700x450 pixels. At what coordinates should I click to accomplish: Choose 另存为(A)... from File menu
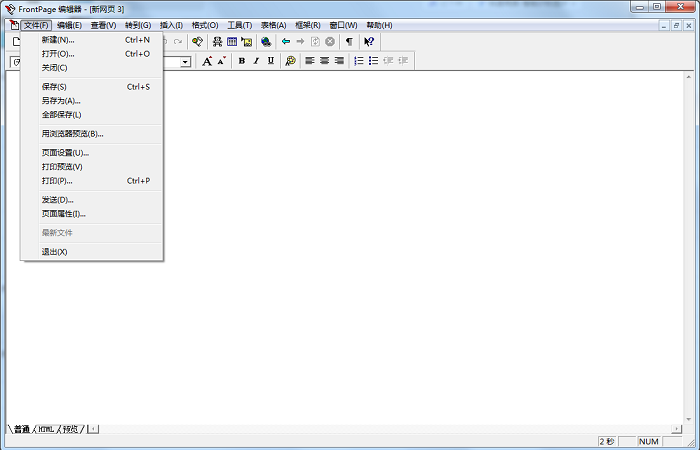click(x=61, y=101)
